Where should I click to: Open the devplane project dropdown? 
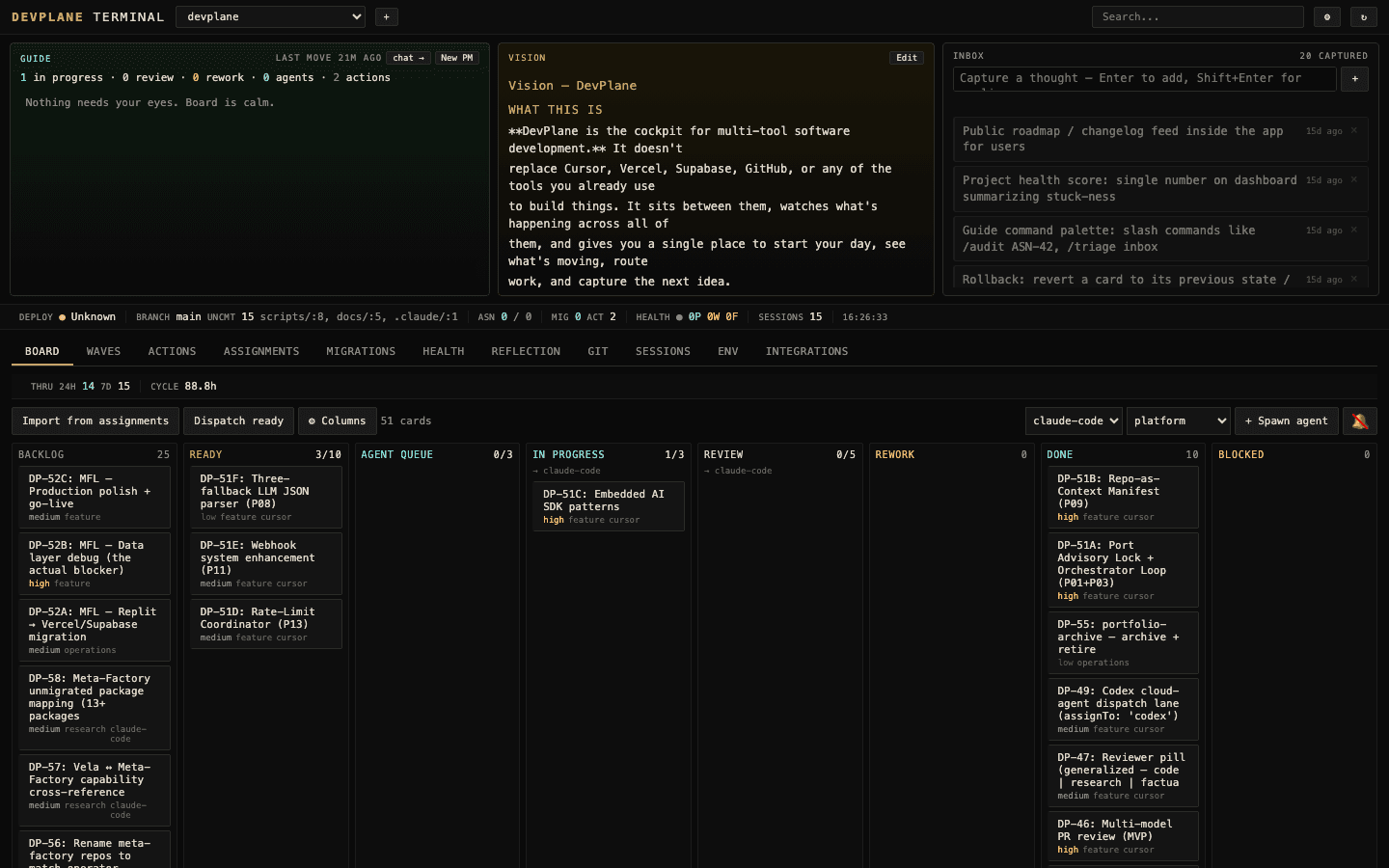[x=270, y=16]
